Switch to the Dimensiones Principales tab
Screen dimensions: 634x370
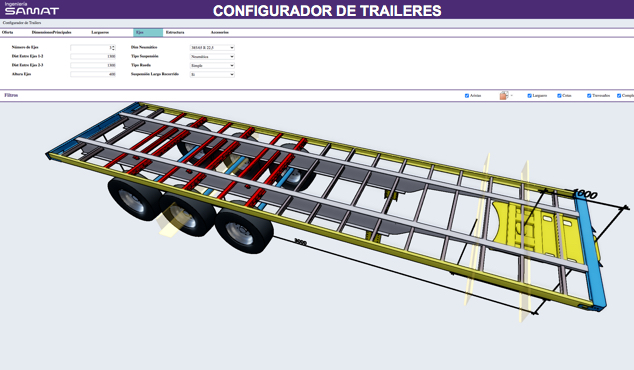[x=51, y=32]
